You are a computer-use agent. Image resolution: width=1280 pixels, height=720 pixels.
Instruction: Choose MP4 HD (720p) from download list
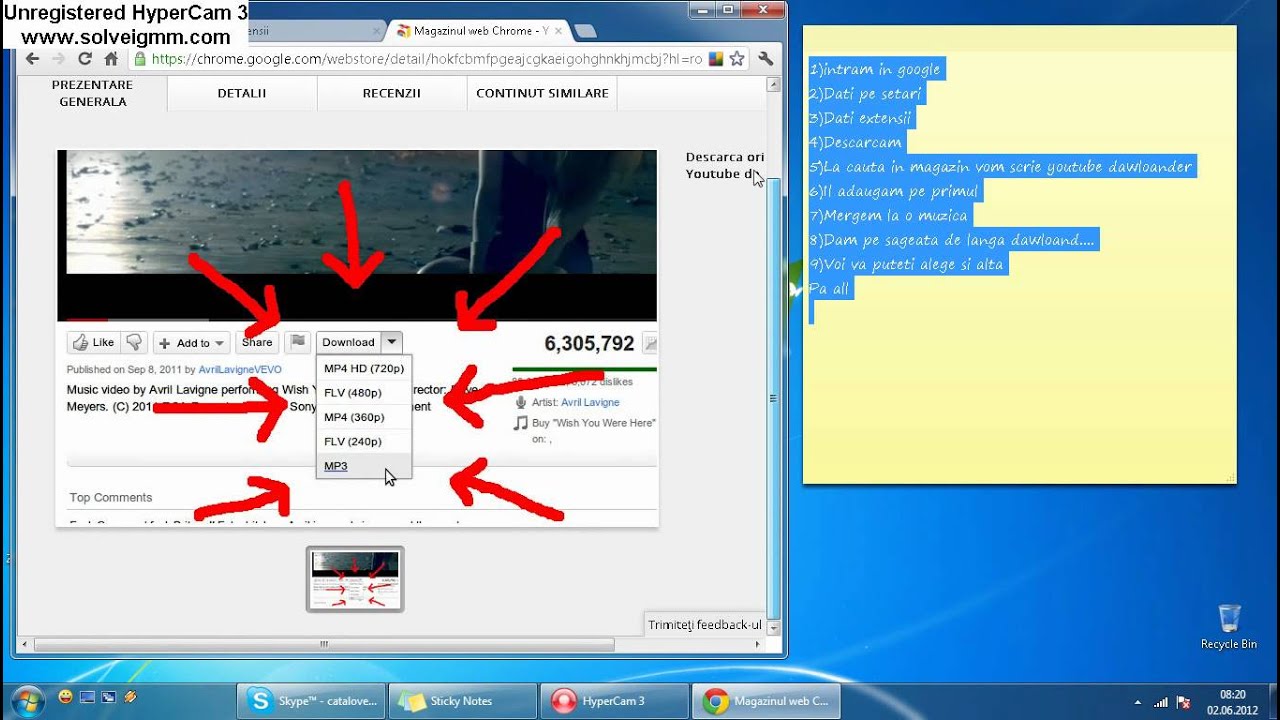click(364, 369)
